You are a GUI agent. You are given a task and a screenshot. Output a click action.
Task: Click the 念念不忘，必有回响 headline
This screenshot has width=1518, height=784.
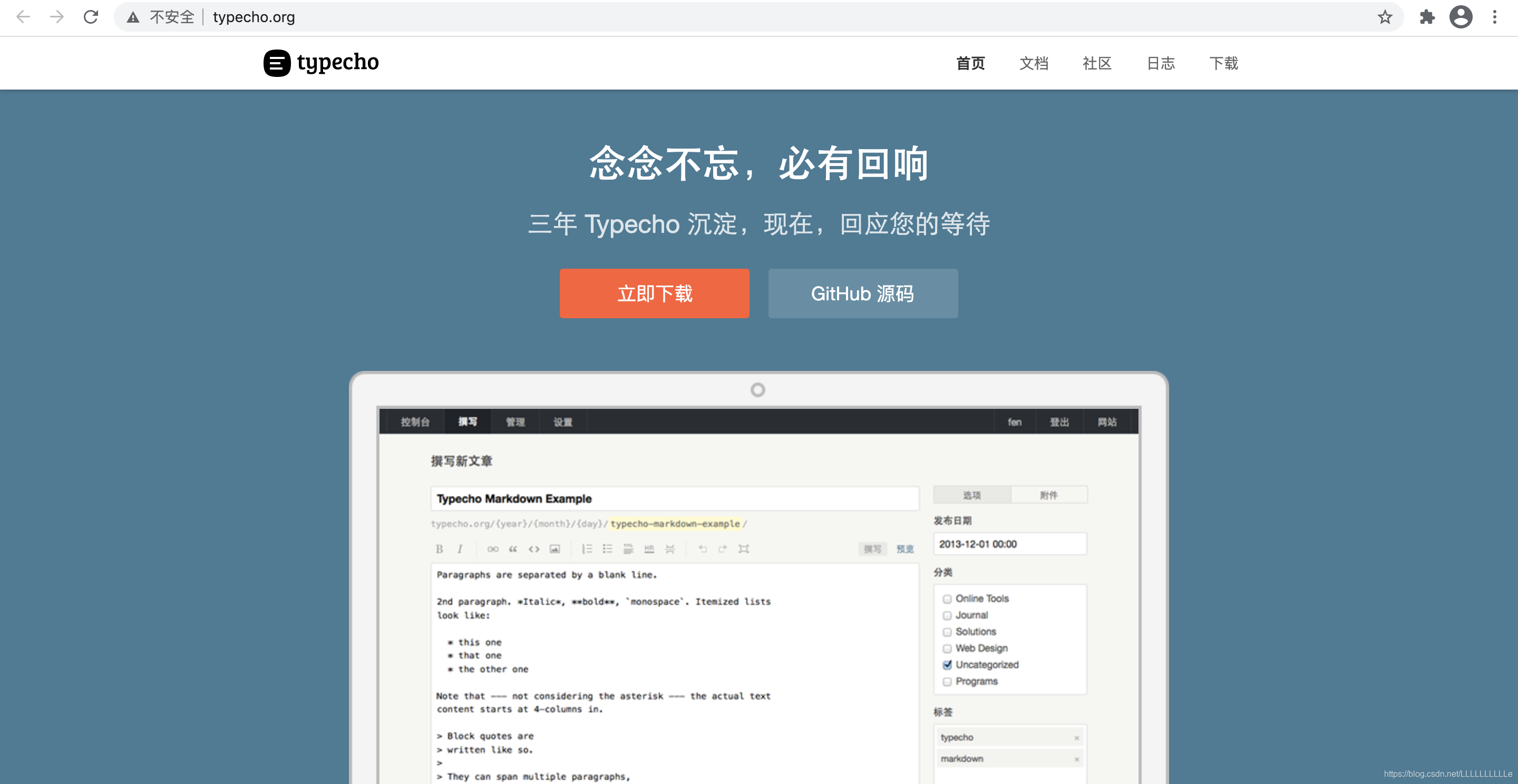(759, 163)
